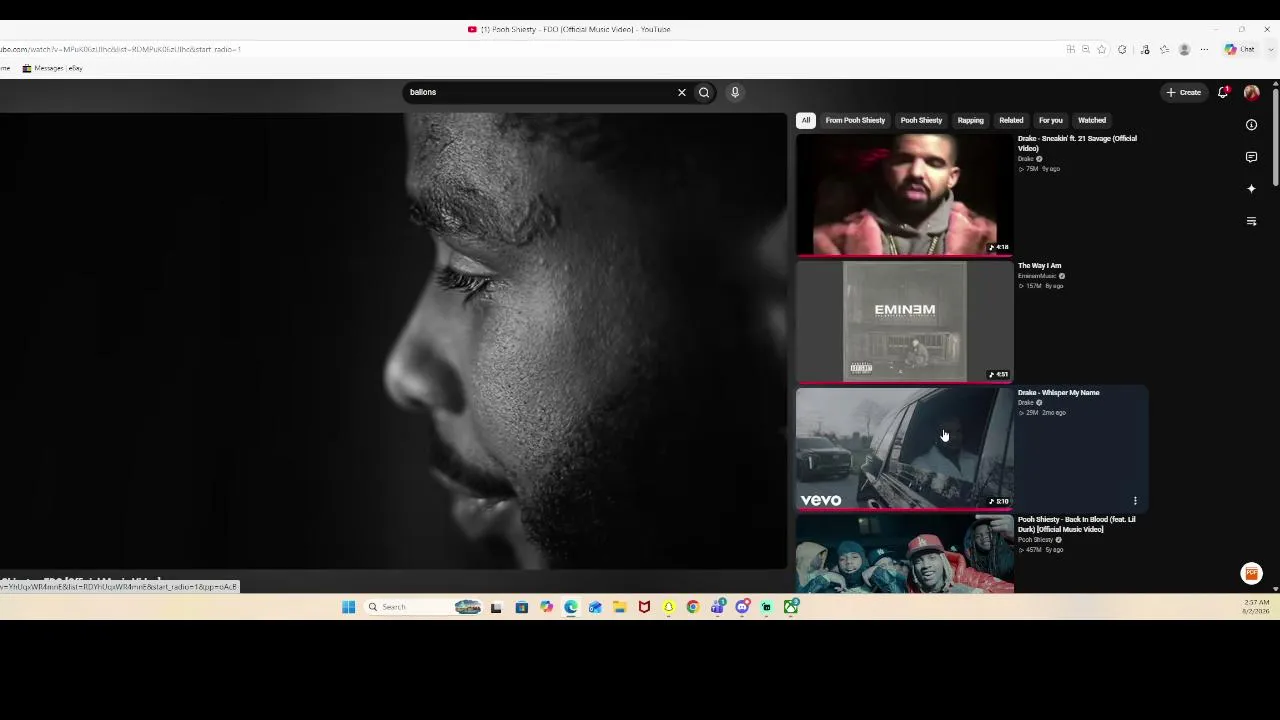Viewport: 1280px width, 720px height.
Task: Open browser favorites list icon
Action: click(1164, 49)
